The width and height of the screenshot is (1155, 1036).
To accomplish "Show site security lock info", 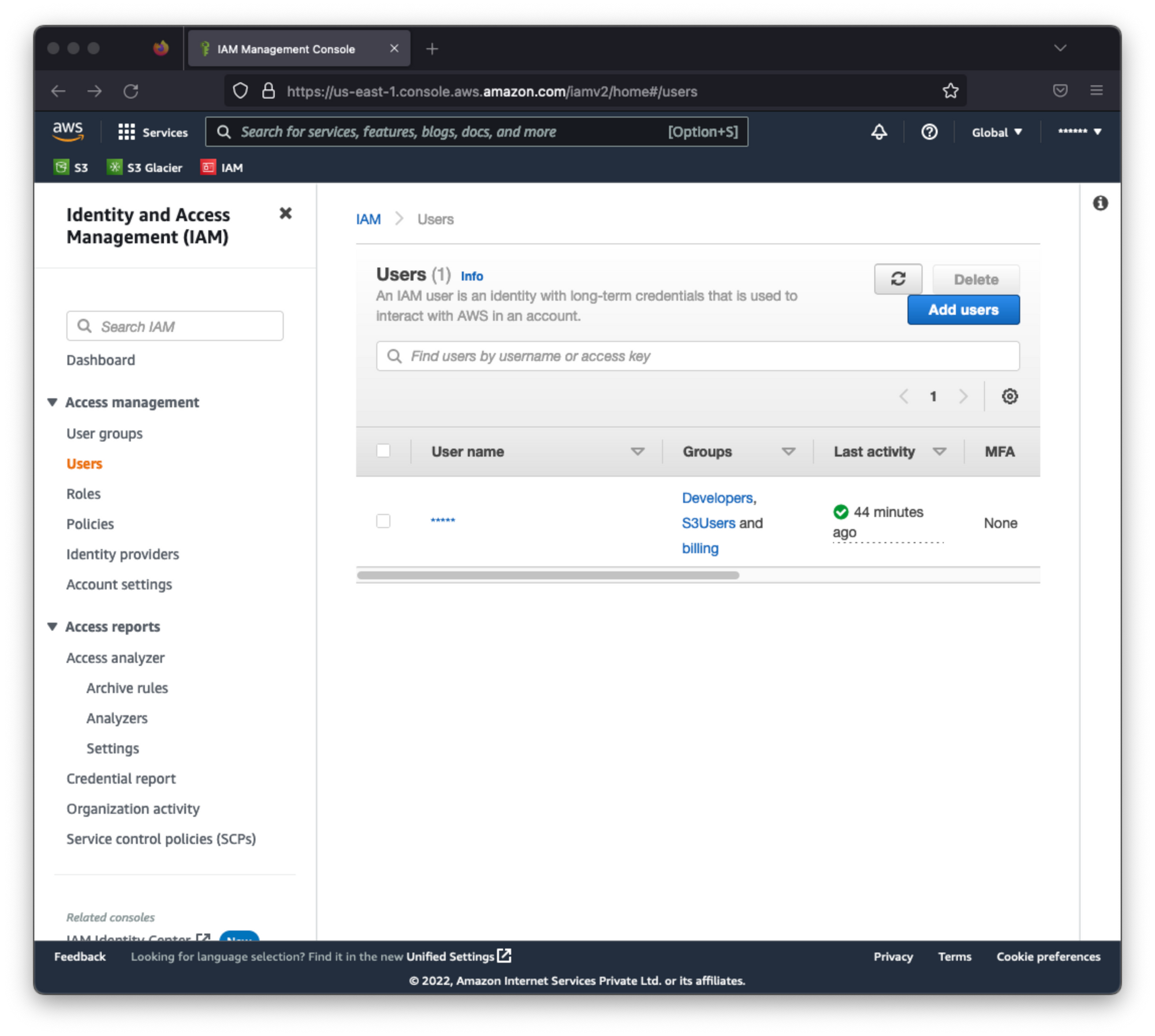I will pos(268,91).
